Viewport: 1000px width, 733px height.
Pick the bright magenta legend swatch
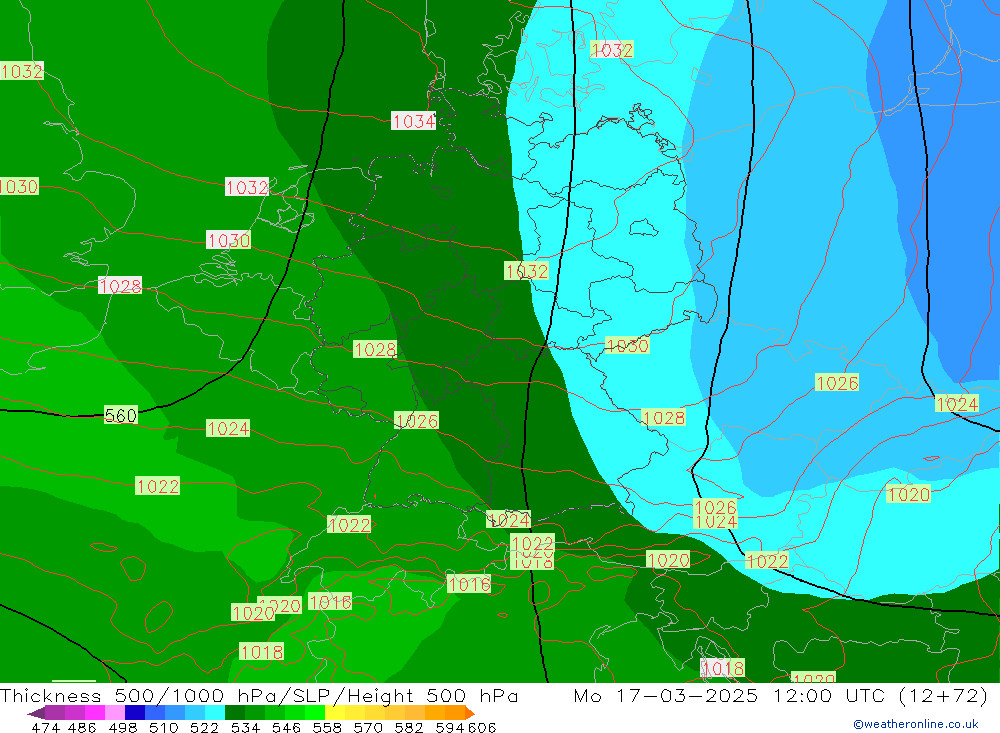pos(93,713)
